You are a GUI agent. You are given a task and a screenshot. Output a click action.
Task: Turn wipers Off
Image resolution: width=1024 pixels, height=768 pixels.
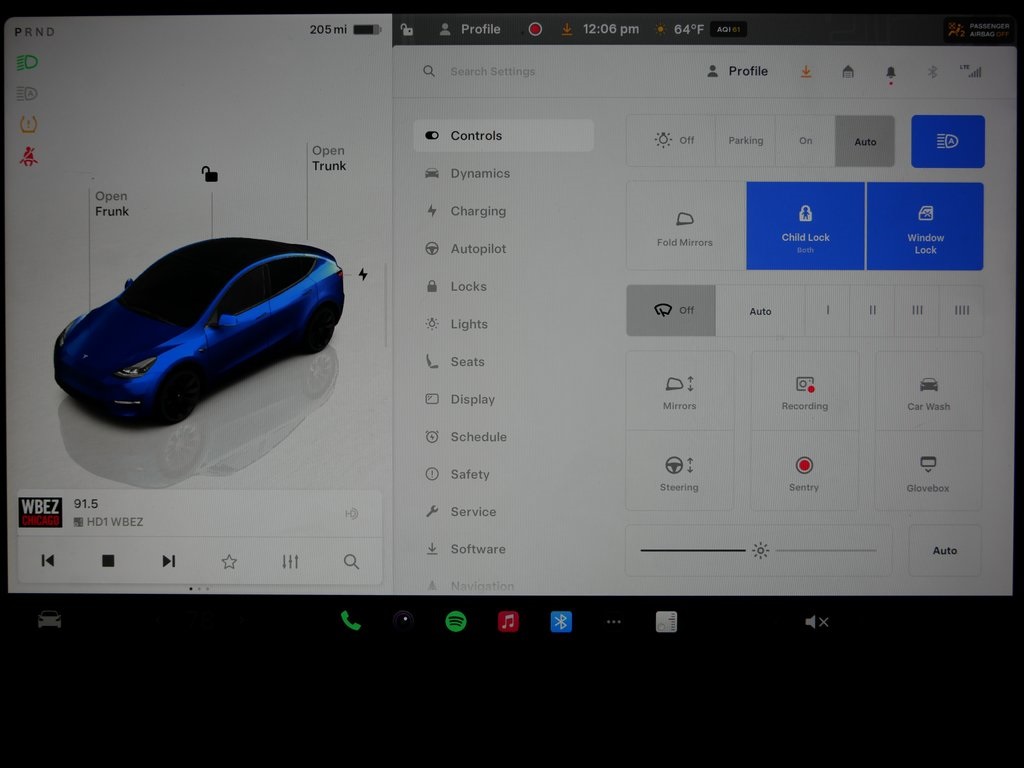point(671,311)
